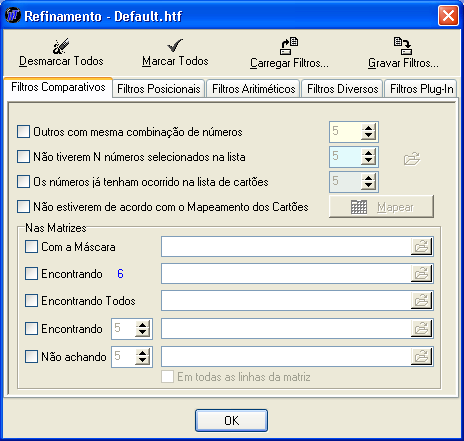Close the Refinamento dialog window
Viewport: 464px width, 441px height.
pyautogui.click(x=448, y=16)
